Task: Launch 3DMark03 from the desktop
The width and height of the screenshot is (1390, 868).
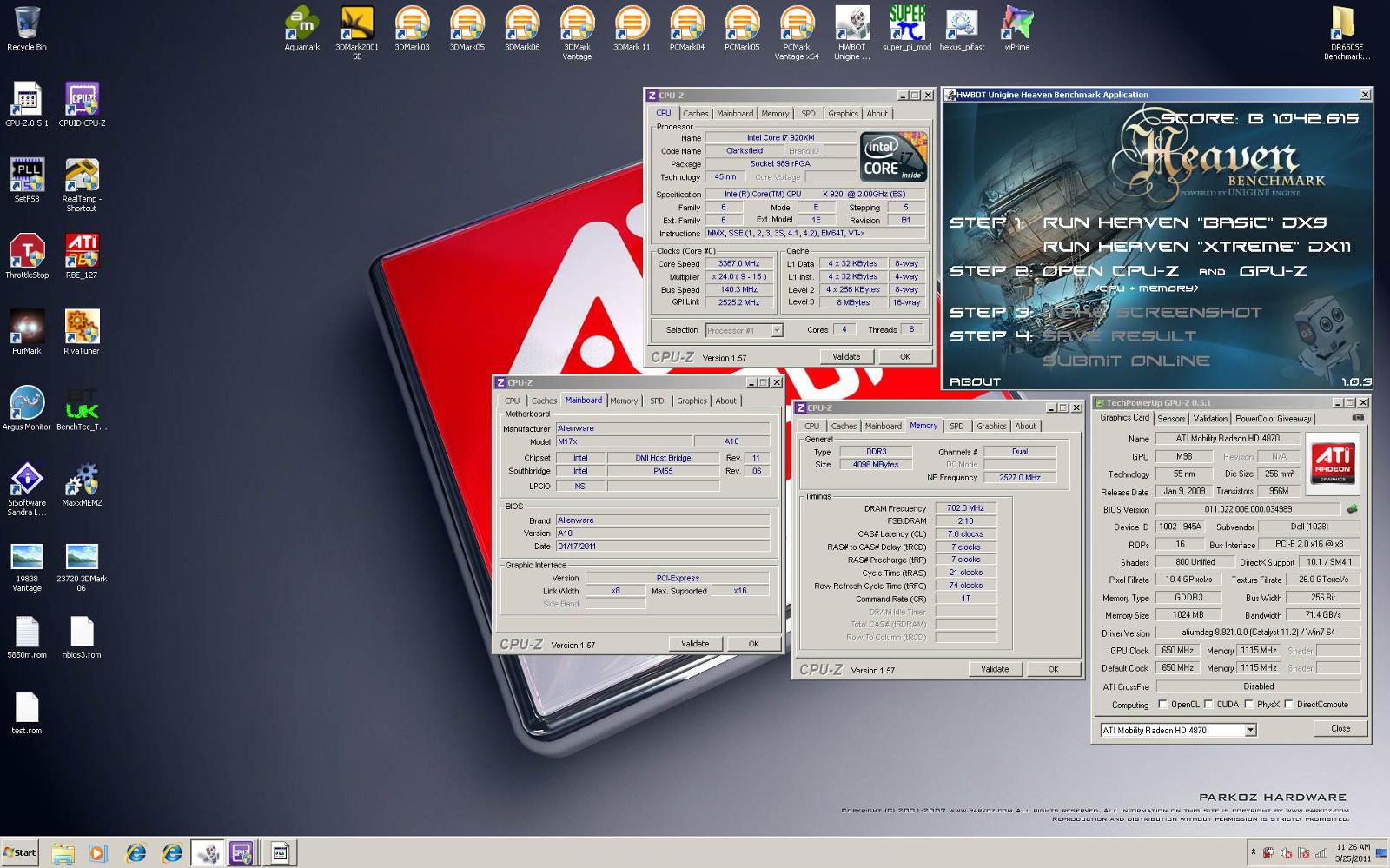Action: point(412,29)
